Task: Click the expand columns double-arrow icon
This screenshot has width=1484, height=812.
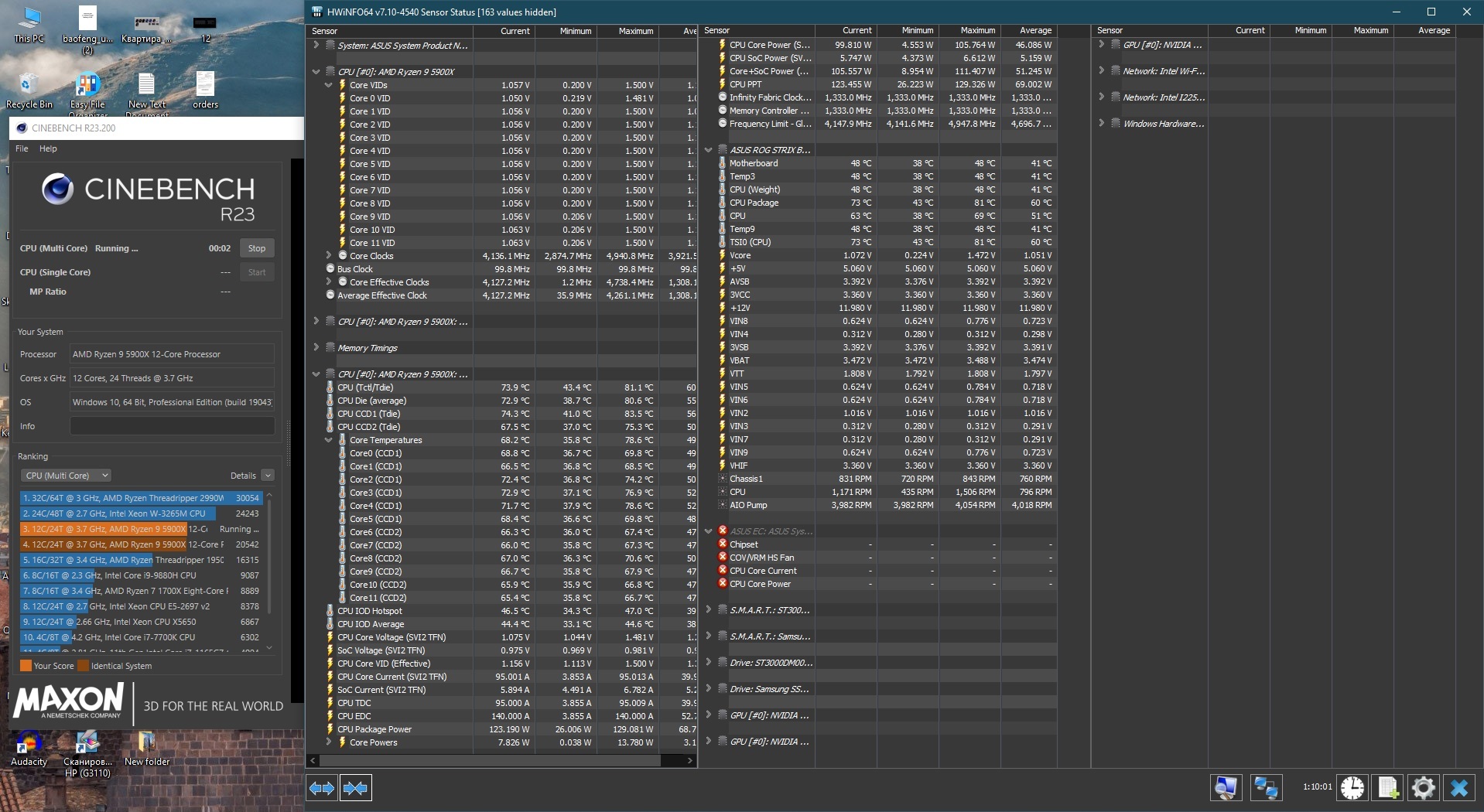Action: click(x=322, y=788)
